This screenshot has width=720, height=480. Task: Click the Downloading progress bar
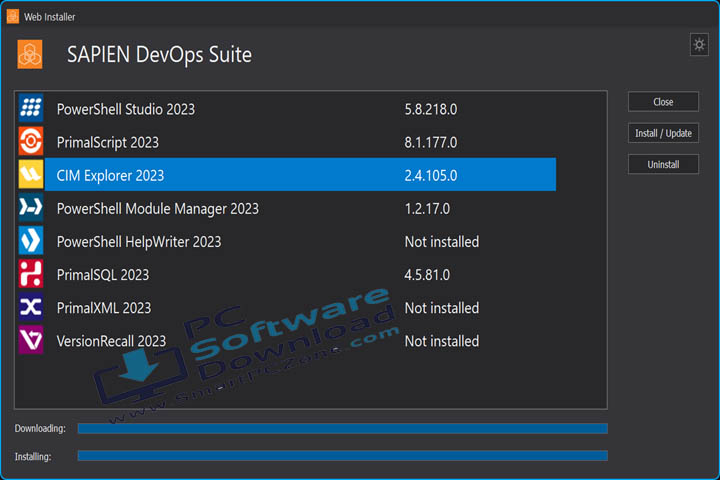343,429
